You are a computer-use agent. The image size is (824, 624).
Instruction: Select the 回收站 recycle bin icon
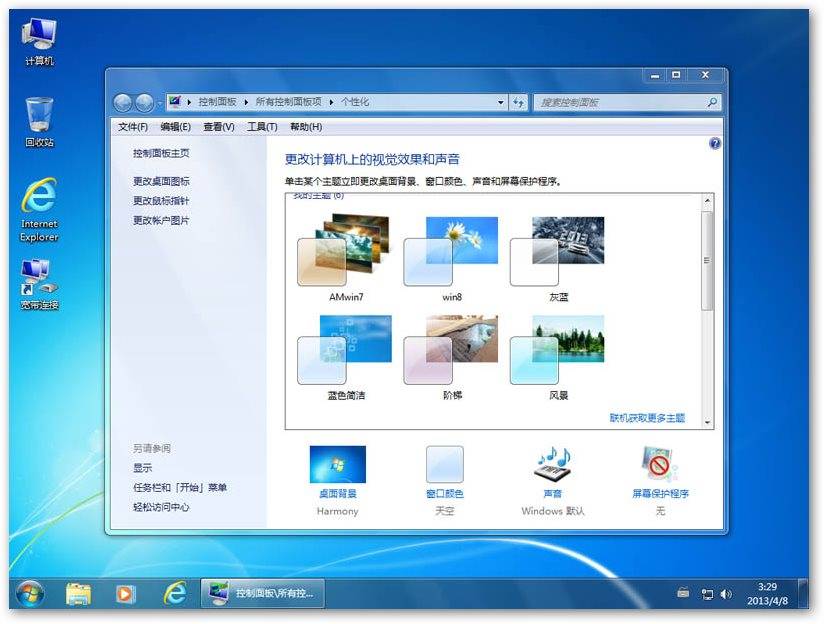pos(39,122)
